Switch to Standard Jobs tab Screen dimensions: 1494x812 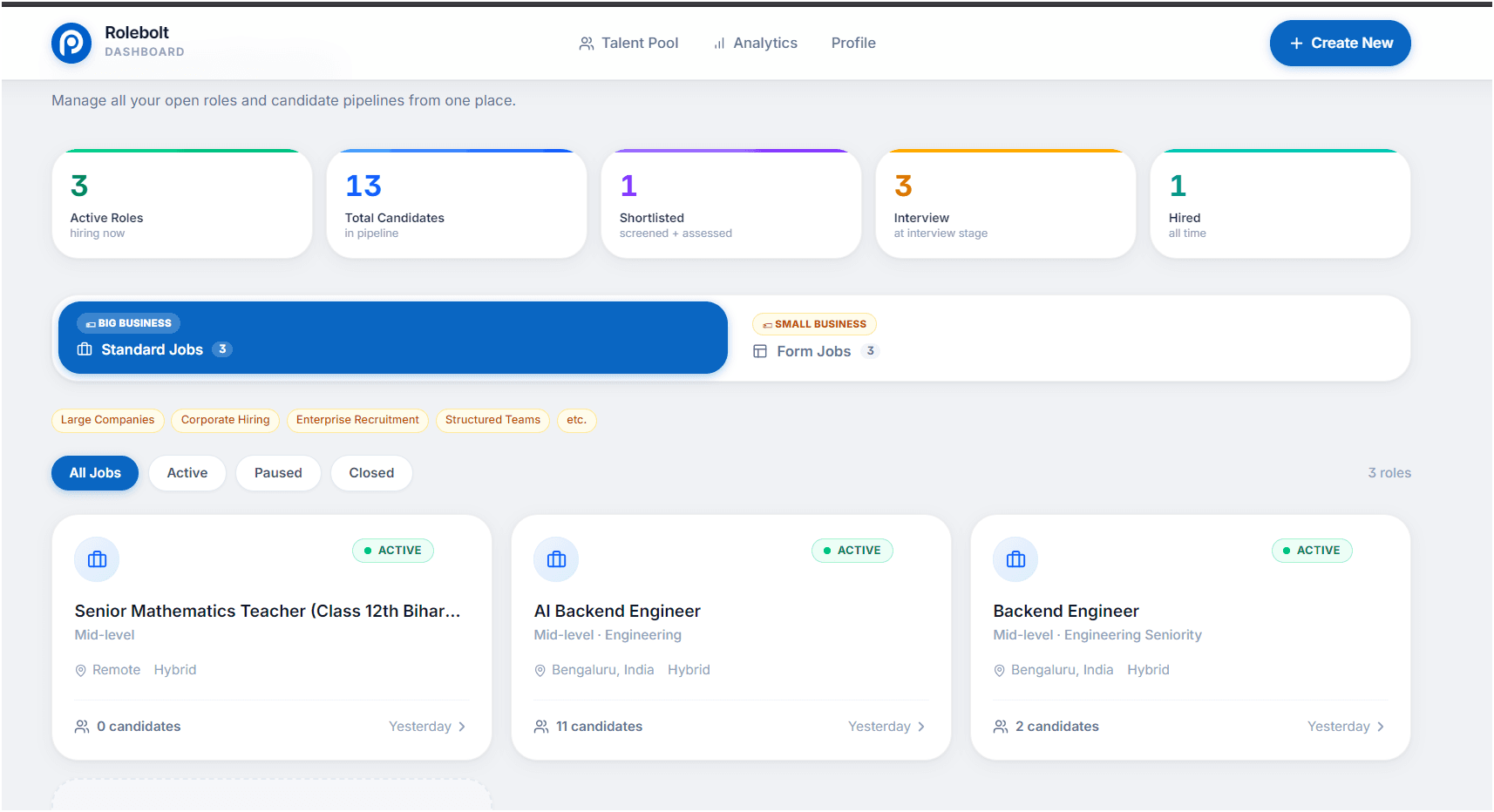tap(393, 338)
